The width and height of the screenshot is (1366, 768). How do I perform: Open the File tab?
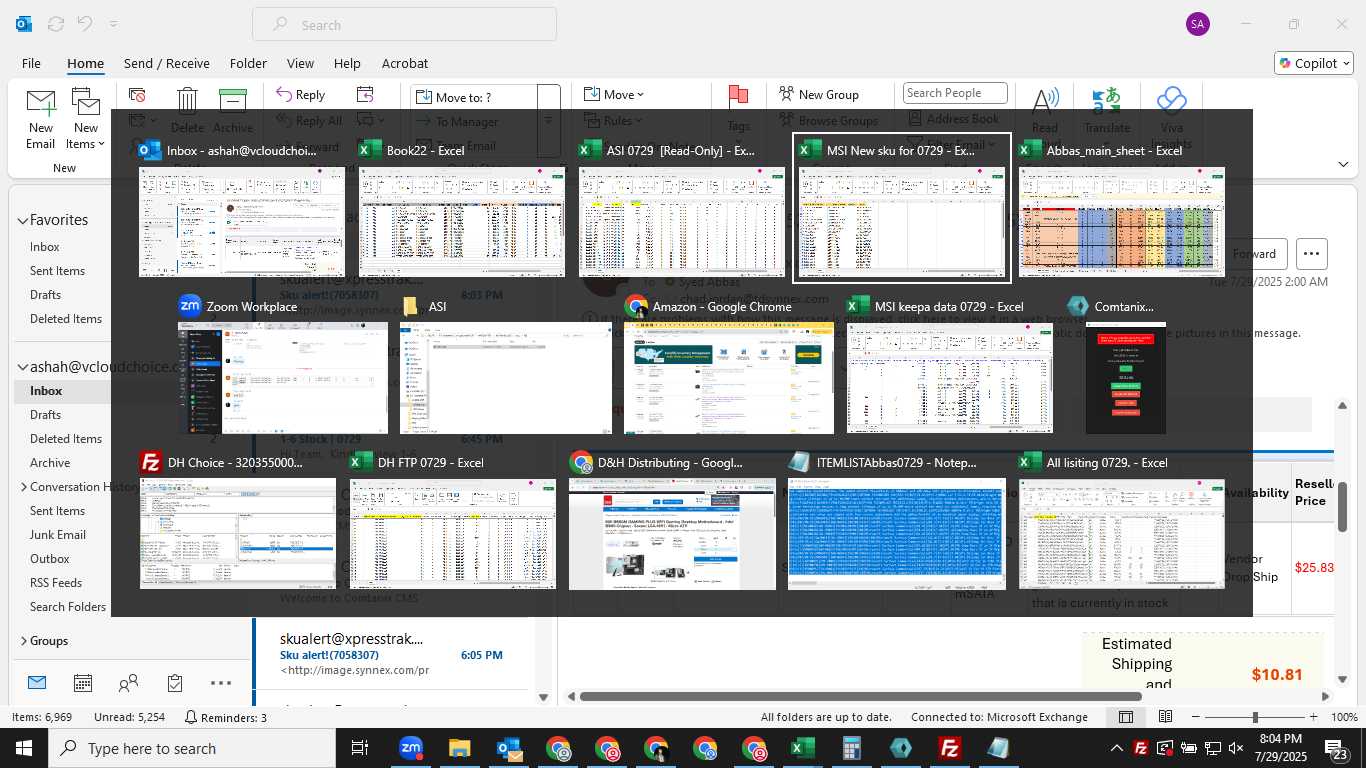pos(31,63)
